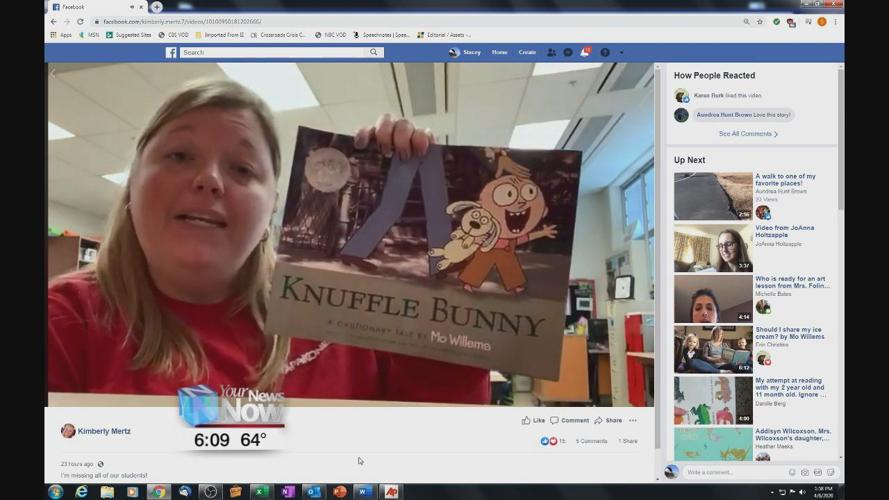Open the NBC VOD bookmark
889x500 pixels.
pos(331,35)
